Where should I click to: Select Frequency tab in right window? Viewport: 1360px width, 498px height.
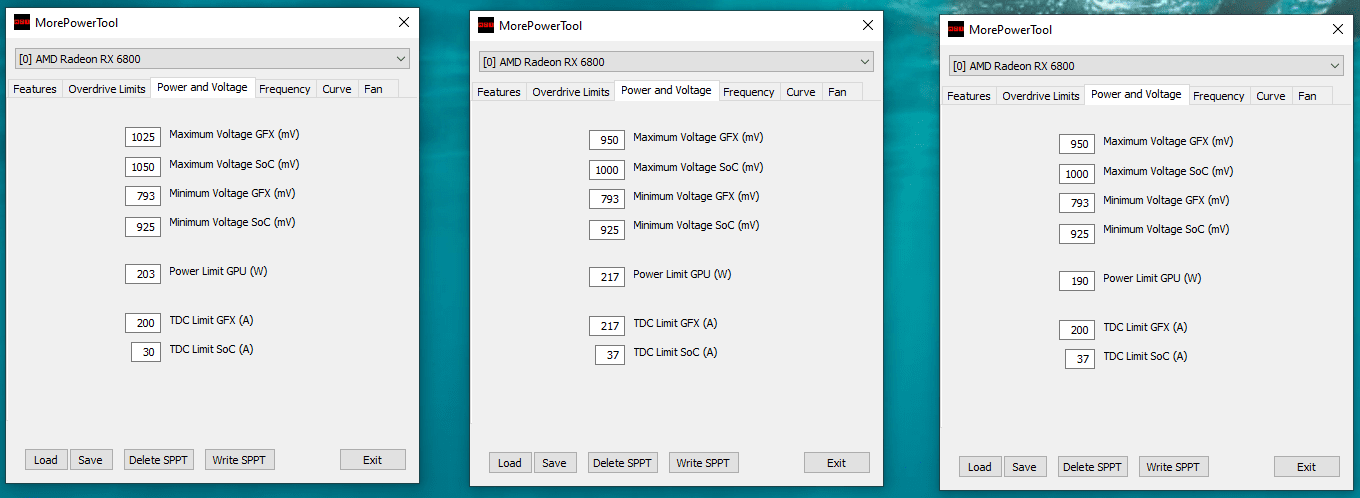pyautogui.click(x=1219, y=96)
